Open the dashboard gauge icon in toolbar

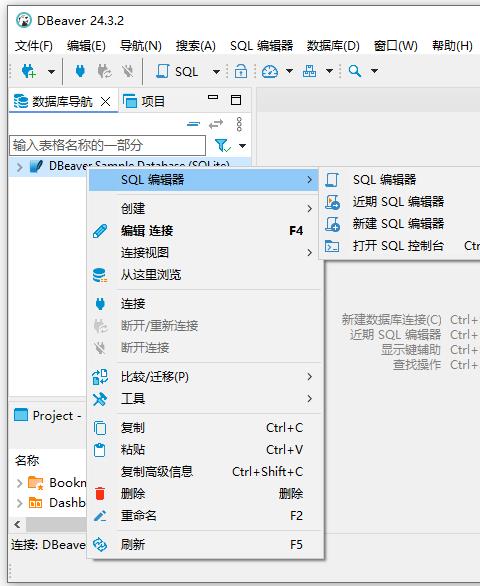pos(270,71)
